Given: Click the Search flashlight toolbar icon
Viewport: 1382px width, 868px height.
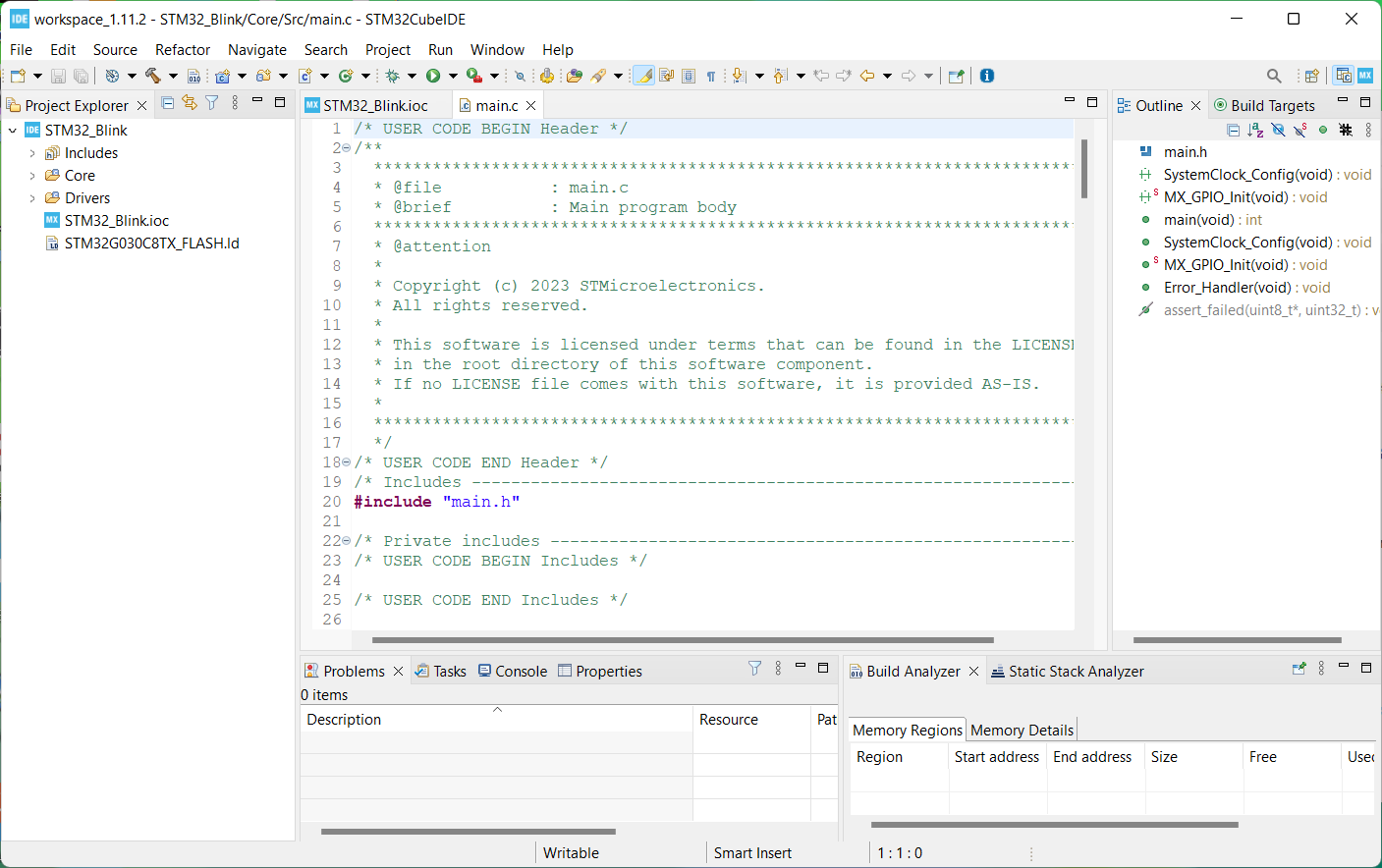Looking at the screenshot, I should [x=598, y=76].
